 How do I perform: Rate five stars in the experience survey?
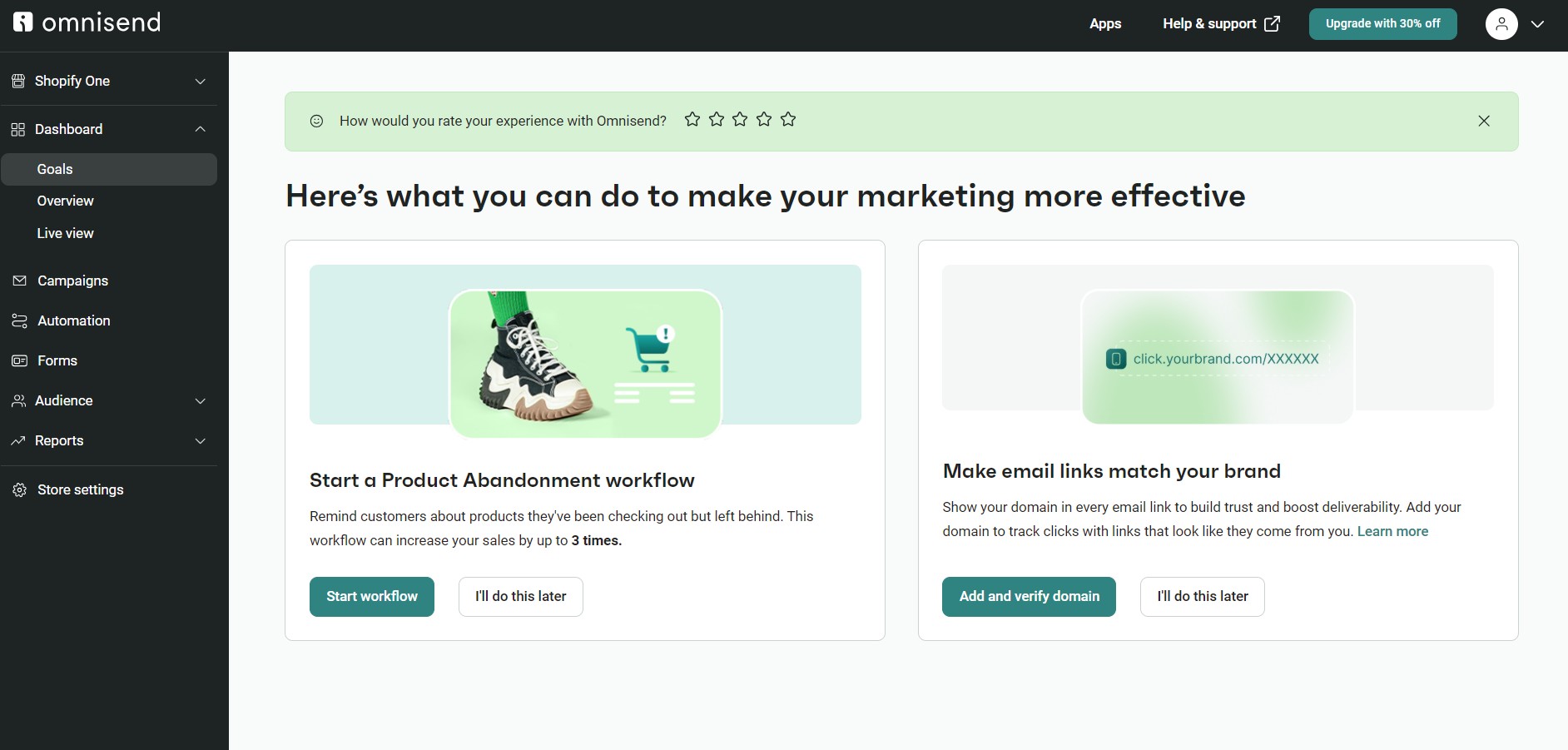(787, 120)
